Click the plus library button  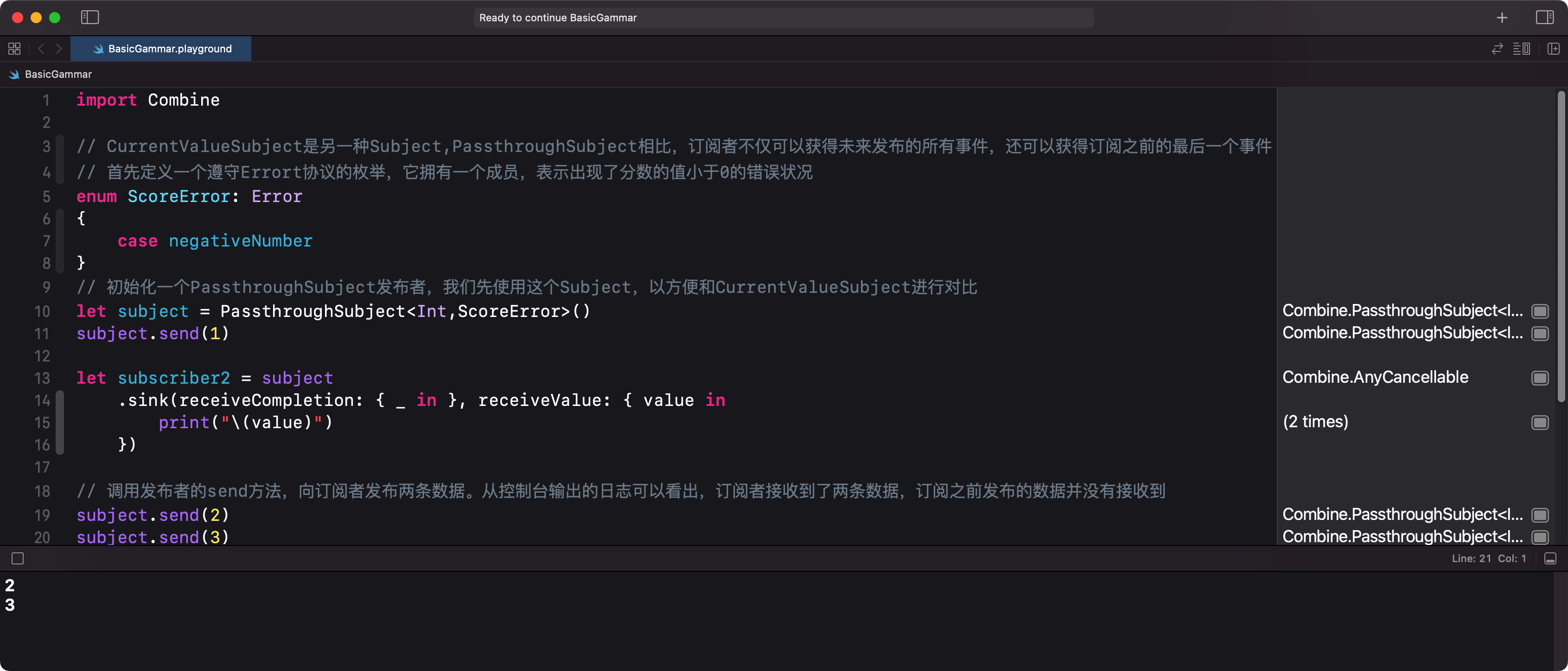pyautogui.click(x=1502, y=18)
